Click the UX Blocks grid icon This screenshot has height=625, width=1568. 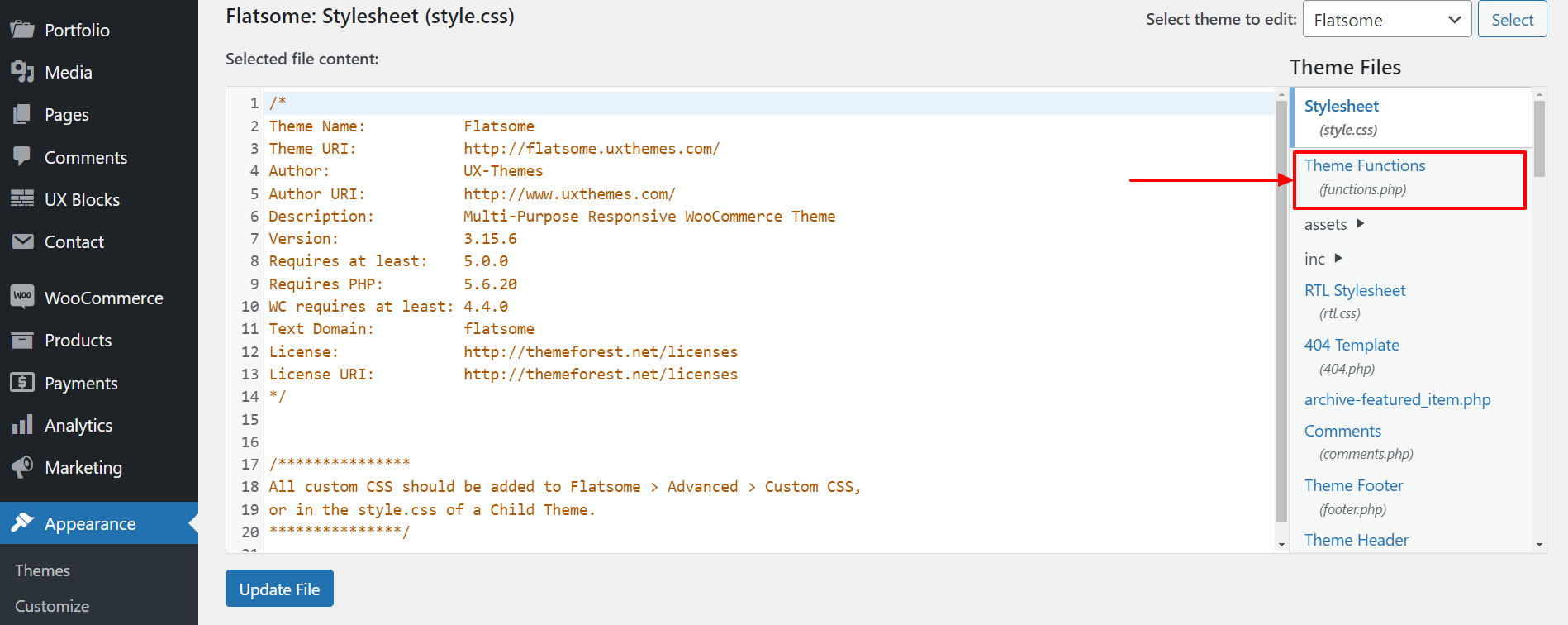[22, 198]
